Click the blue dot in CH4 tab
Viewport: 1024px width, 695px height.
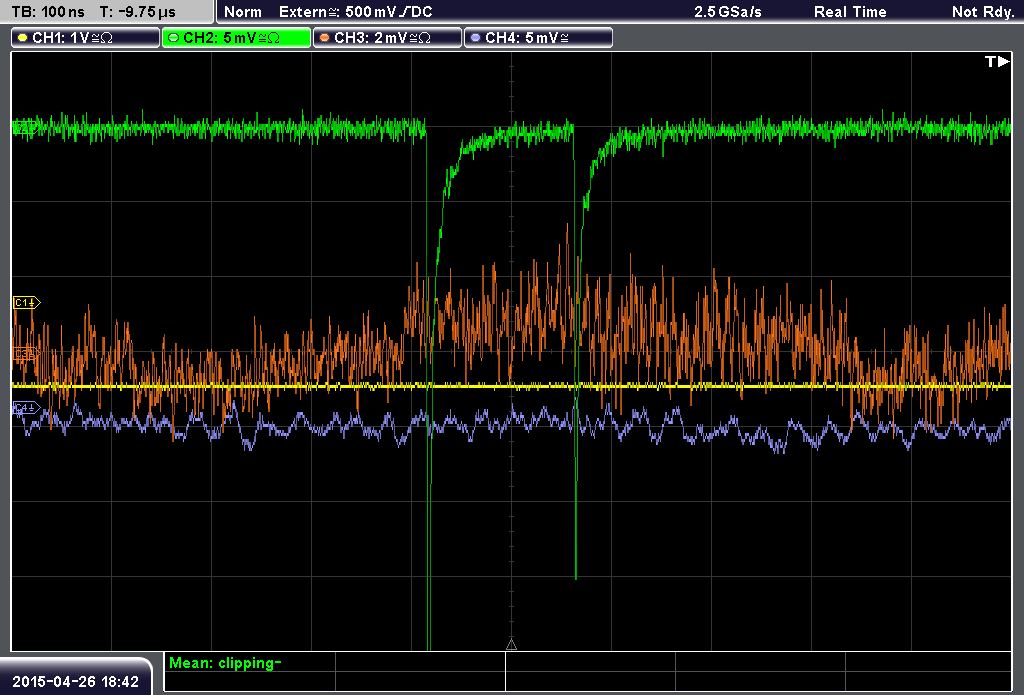click(475, 38)
